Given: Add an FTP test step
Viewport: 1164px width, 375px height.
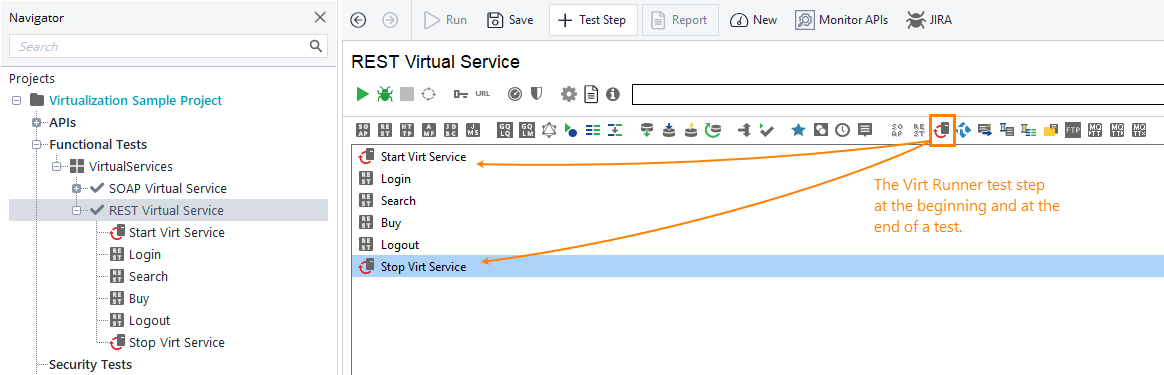Looking at the screenshot, I should tap(1073, 131).
